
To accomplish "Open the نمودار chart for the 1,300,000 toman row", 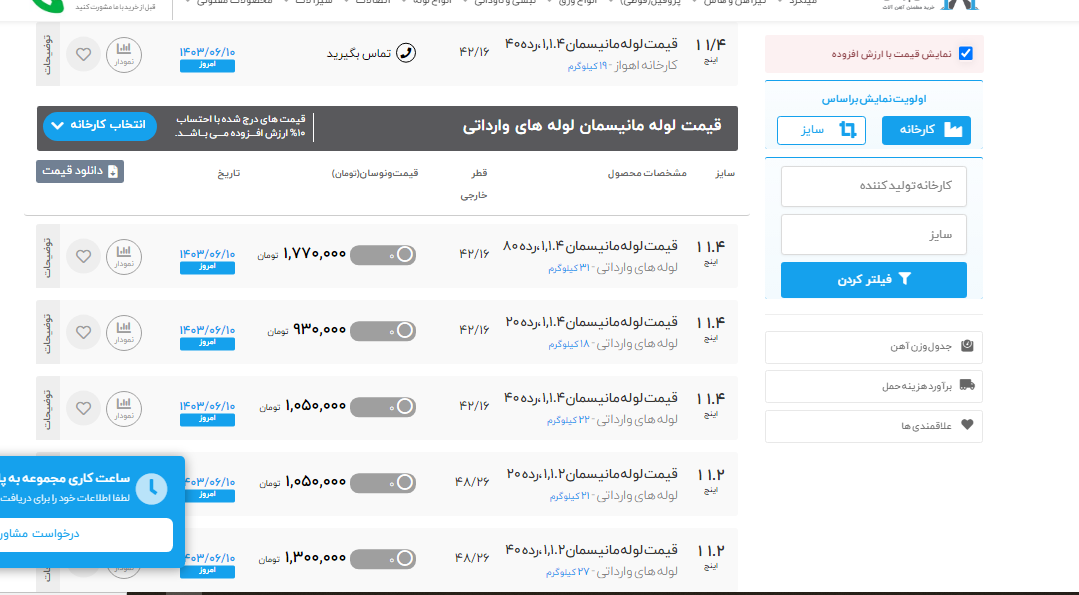I will [x=123, y=558].
